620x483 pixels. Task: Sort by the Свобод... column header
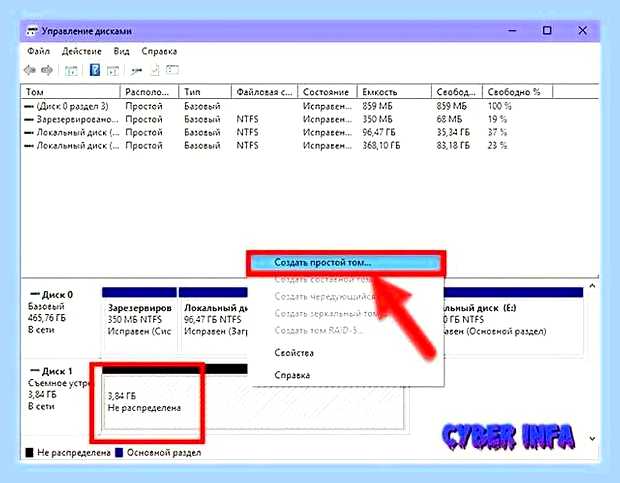click(457, 92)
